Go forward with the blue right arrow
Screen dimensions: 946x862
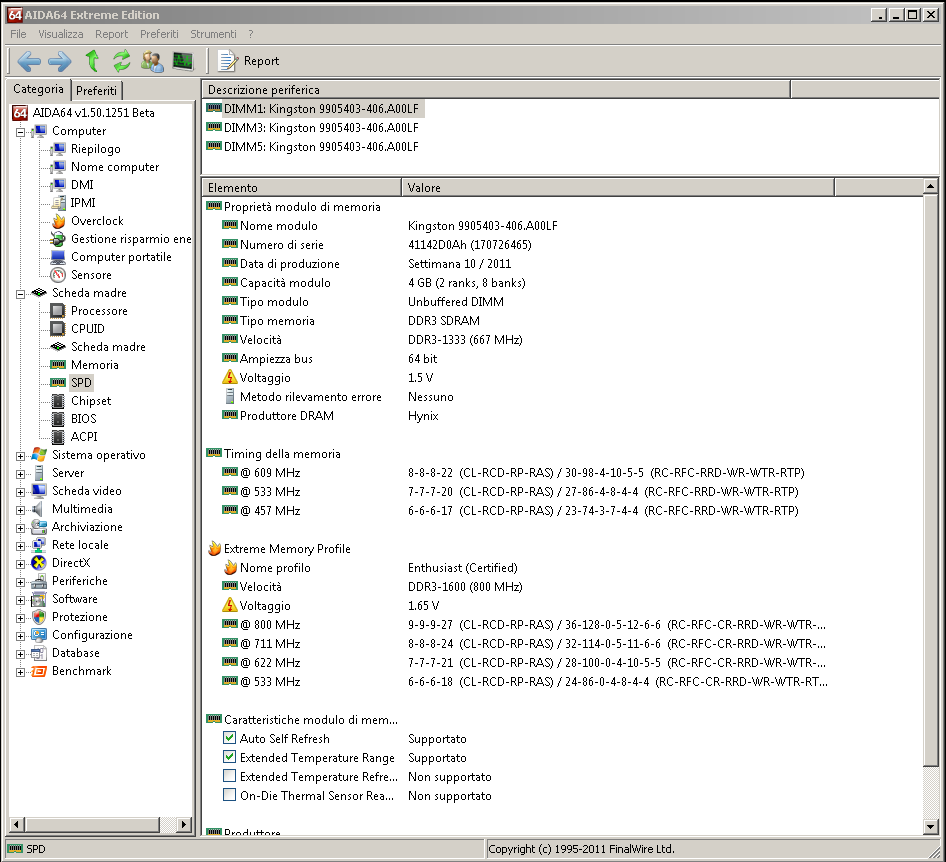59,61
